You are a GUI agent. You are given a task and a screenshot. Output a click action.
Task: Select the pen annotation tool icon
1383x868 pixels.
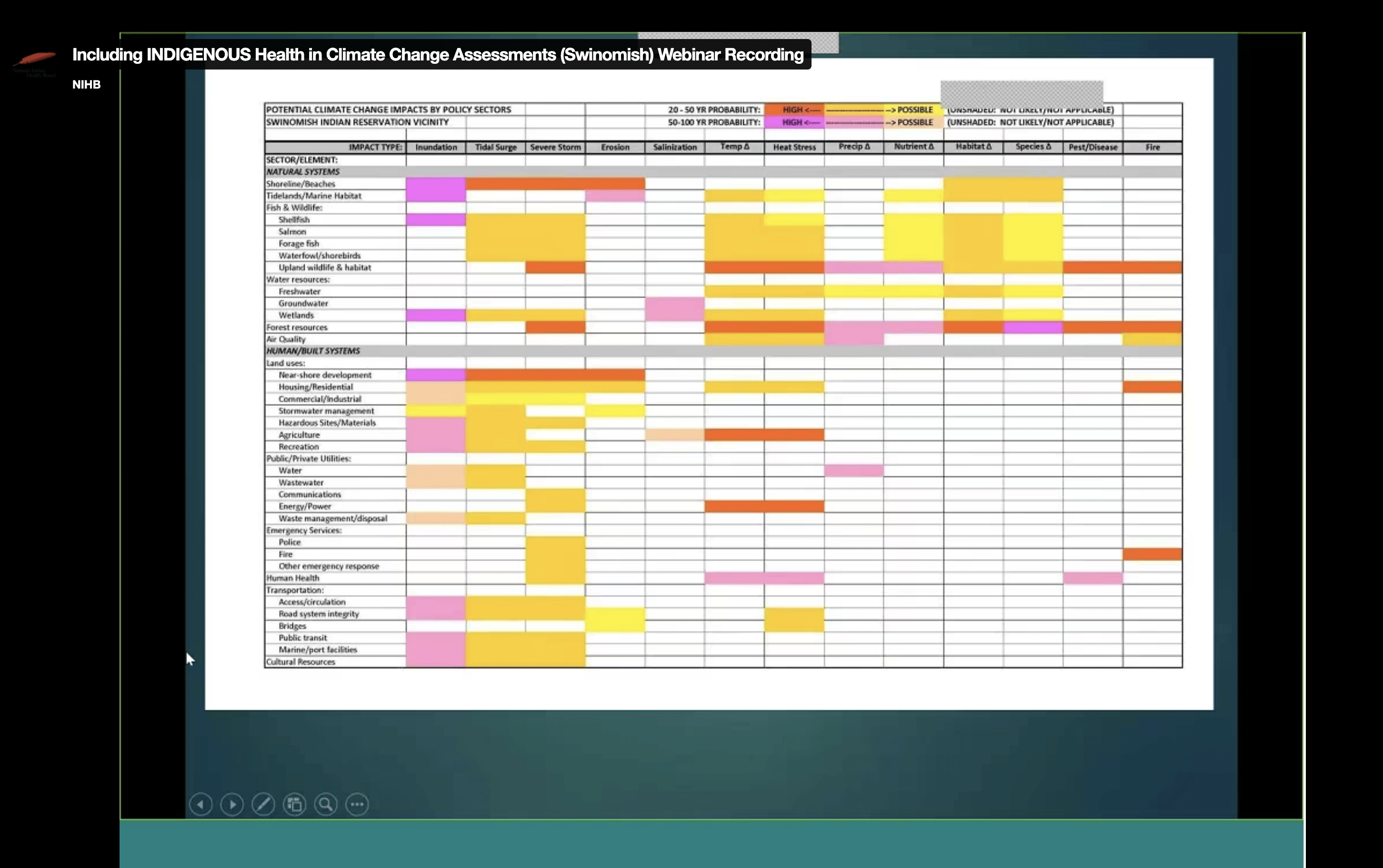263,804
